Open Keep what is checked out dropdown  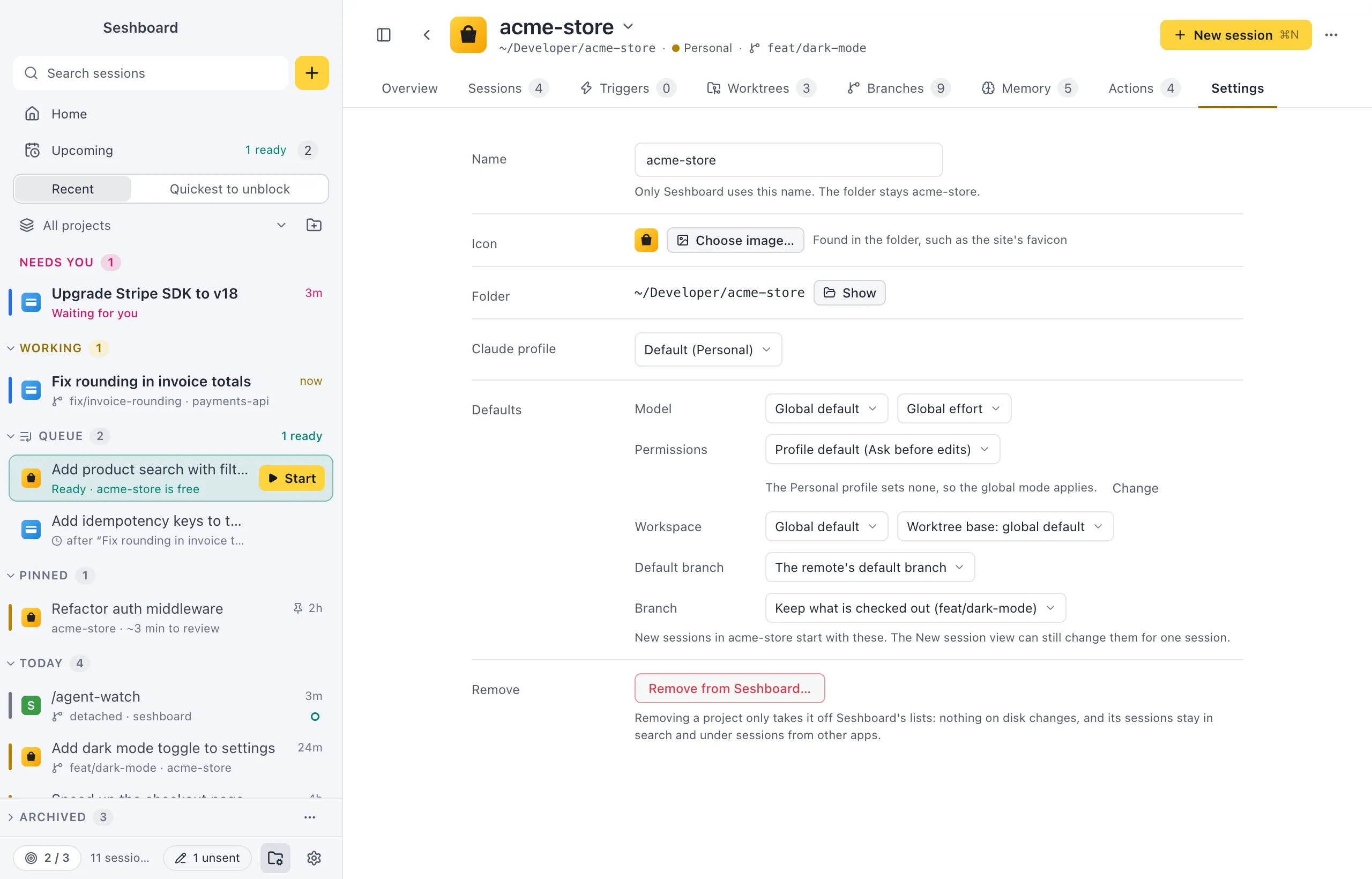click(915, 608)
